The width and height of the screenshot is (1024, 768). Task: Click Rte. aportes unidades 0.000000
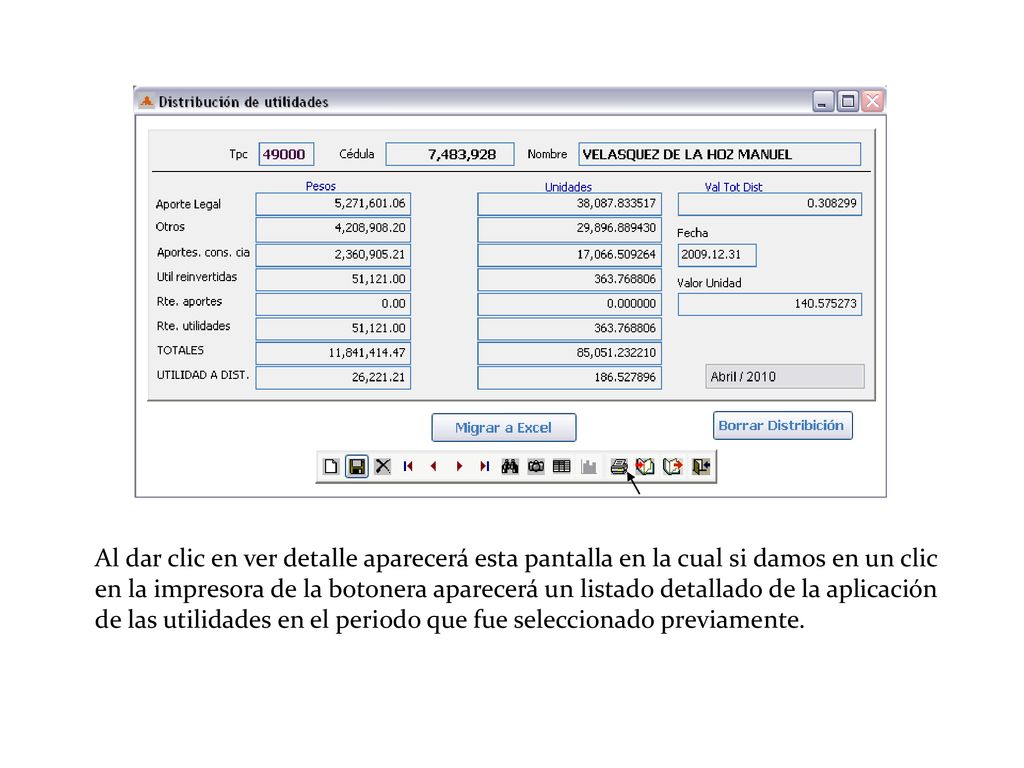pos(569,304)
